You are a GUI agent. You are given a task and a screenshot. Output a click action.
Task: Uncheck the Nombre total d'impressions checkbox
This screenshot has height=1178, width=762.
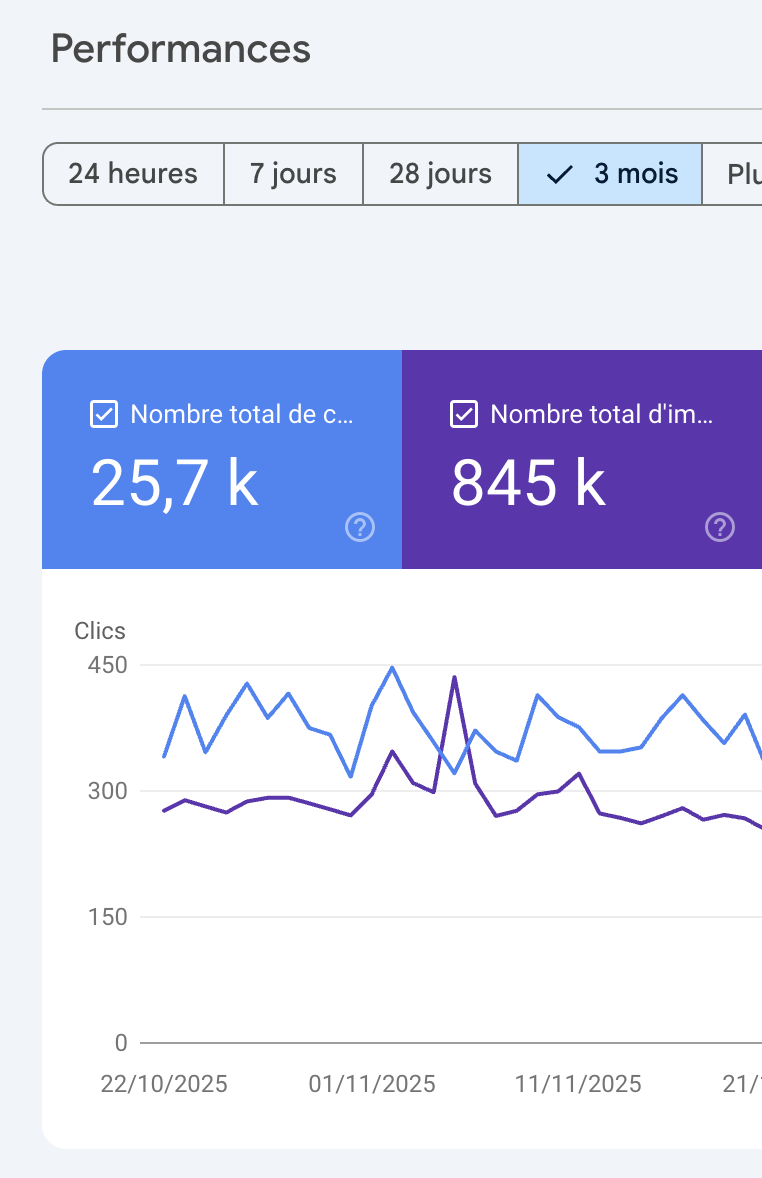464,414
